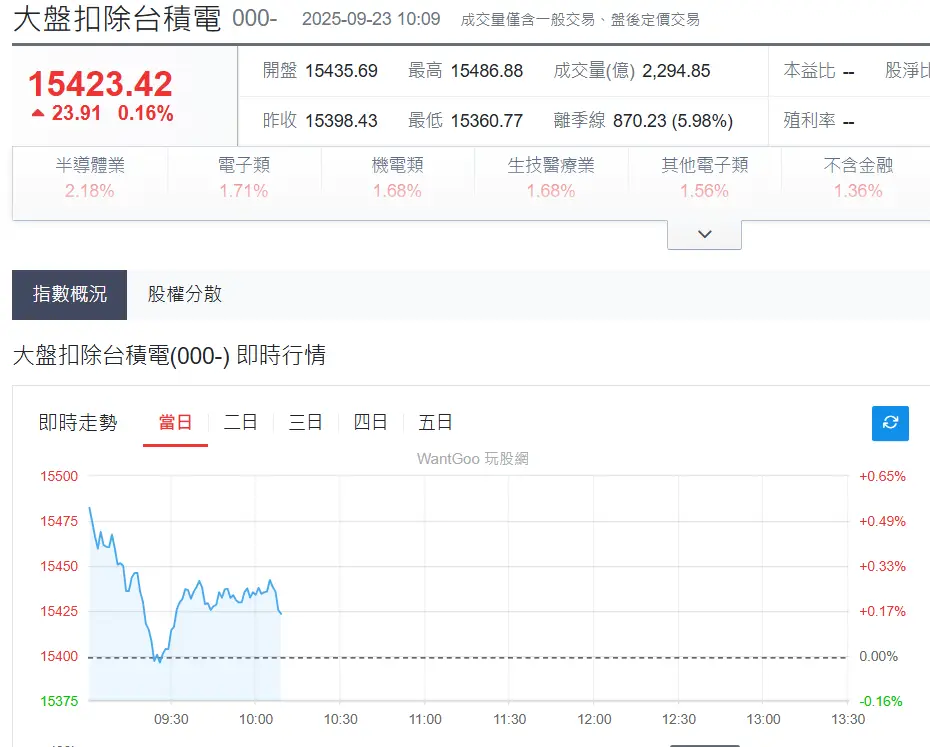930x747 pixels.
Task: Select 二日 chart range
Action: coord(240,423)
